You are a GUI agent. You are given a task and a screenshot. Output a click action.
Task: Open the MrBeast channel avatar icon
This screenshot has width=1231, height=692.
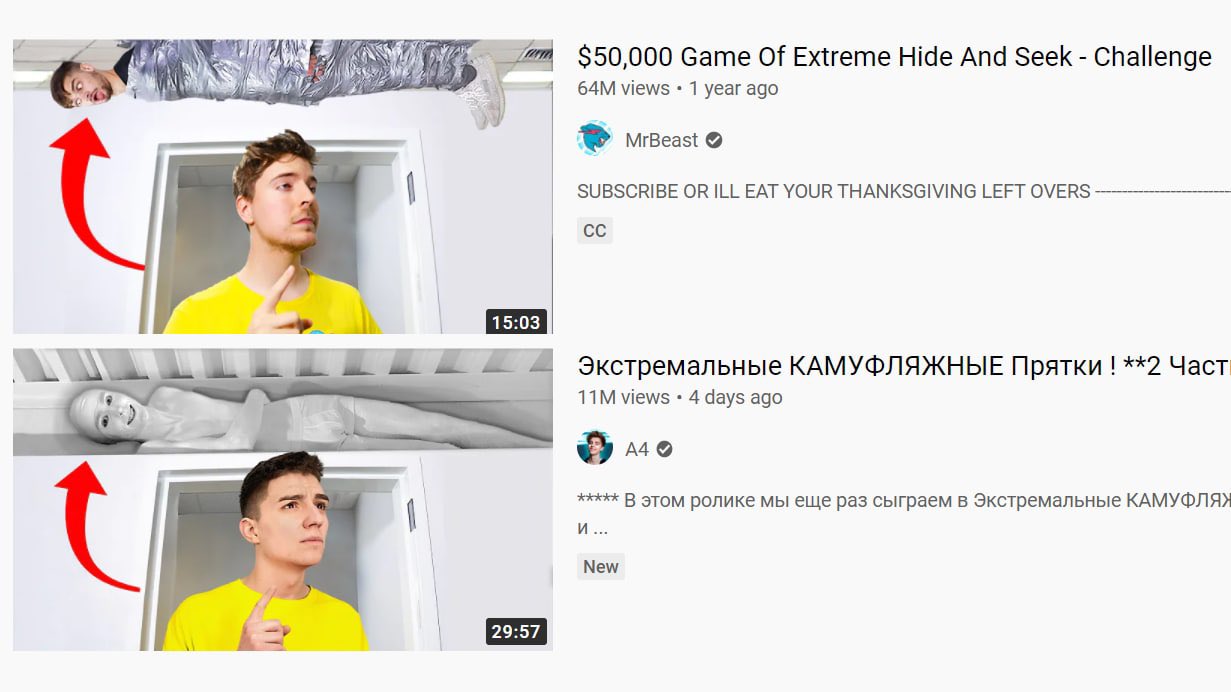coord(595,139)
